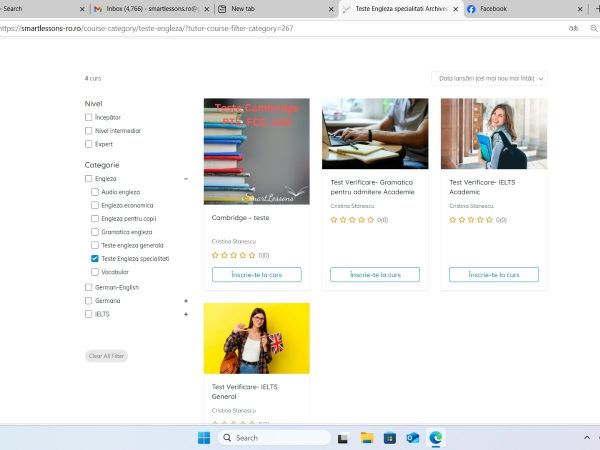Collapse the Engleza category subtree
The width and height of the screenshot is (600, 450).
(x=186, y=179)
